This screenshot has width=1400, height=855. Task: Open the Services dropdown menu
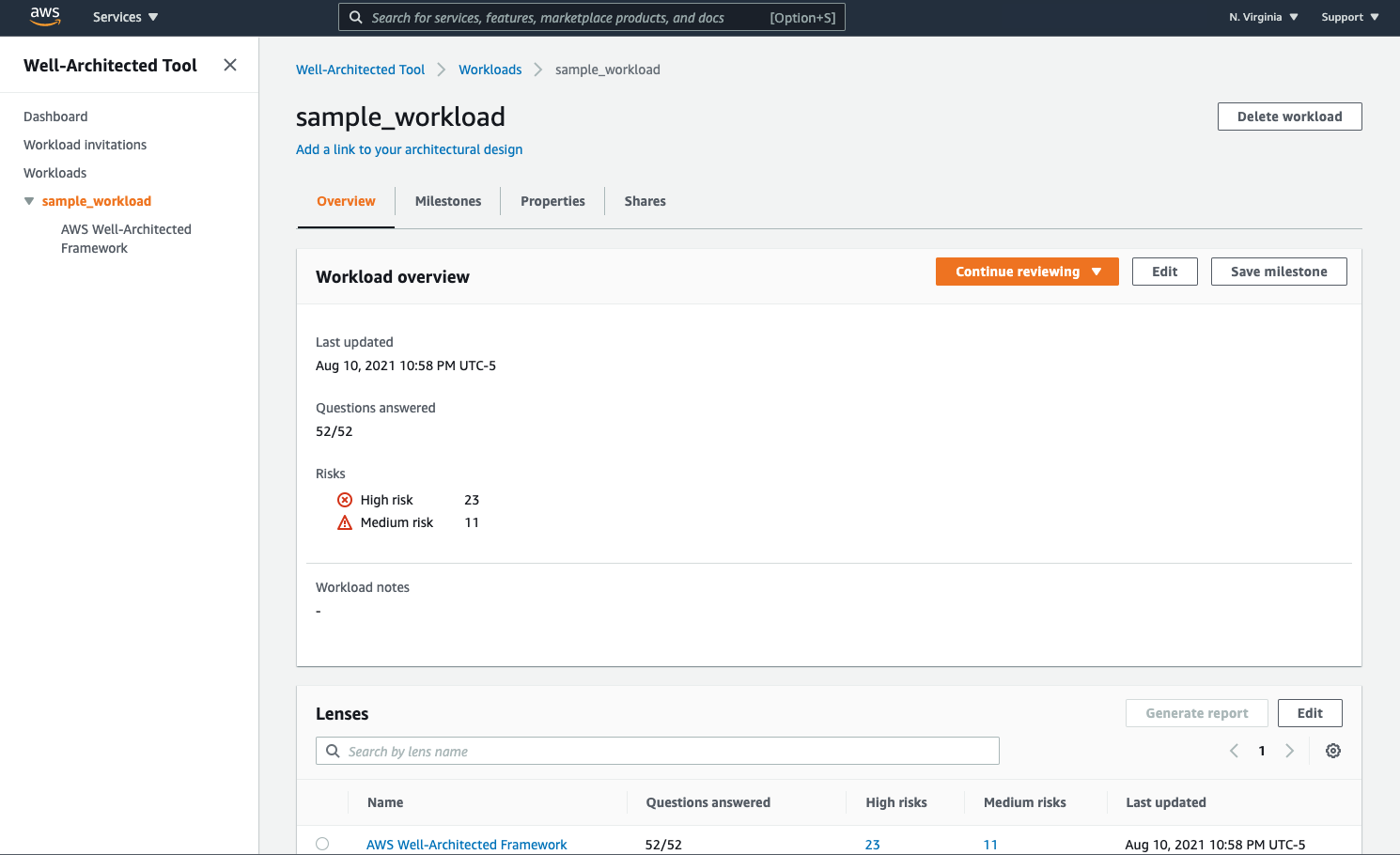pos(126,17)
